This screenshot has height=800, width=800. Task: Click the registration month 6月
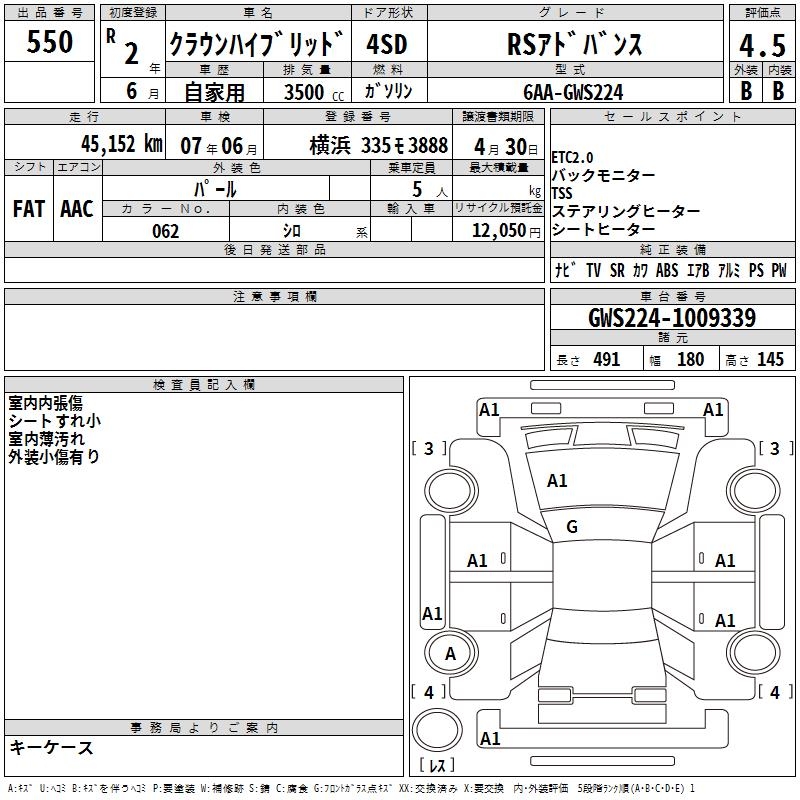point(142,91)
